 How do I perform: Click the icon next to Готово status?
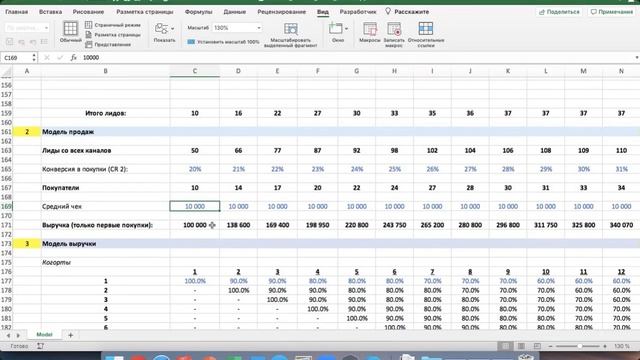pos(40,346)
